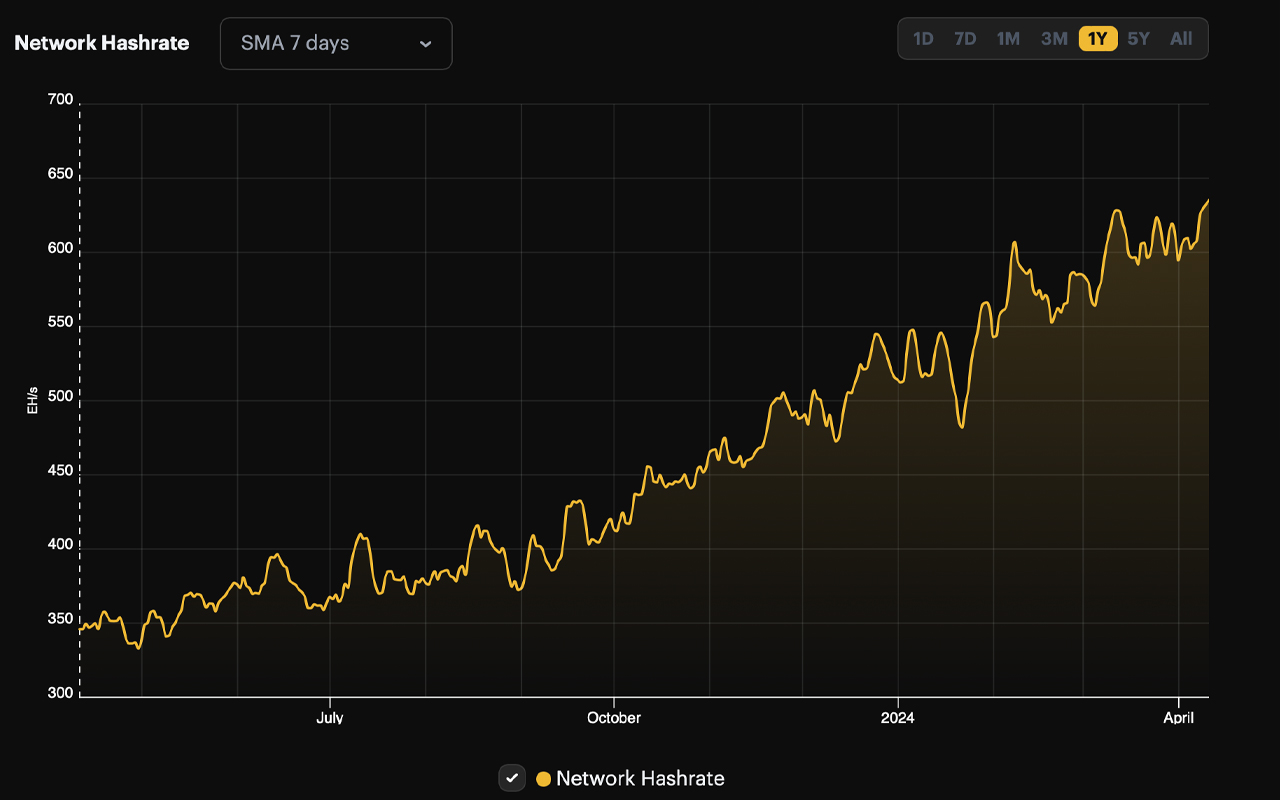Select the 1M range button
Screen dimensions: 1280x800
coord(1007,38)
